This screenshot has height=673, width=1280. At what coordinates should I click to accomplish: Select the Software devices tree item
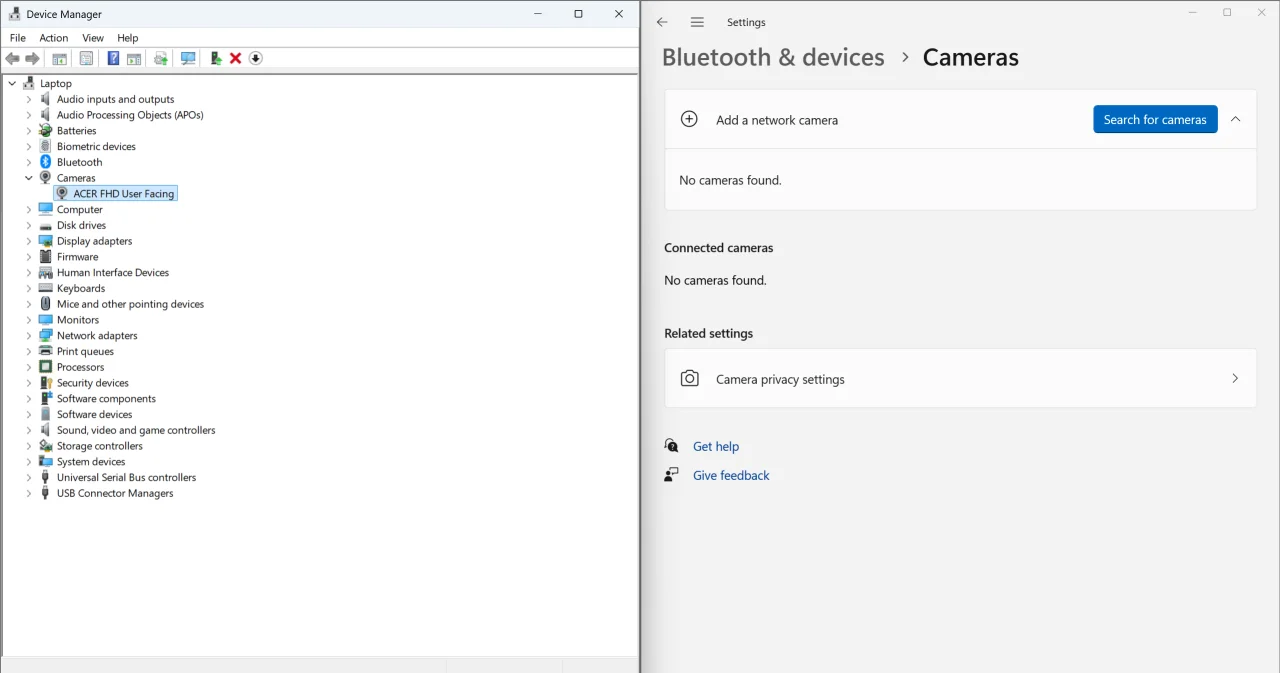[x=94, y=414]
